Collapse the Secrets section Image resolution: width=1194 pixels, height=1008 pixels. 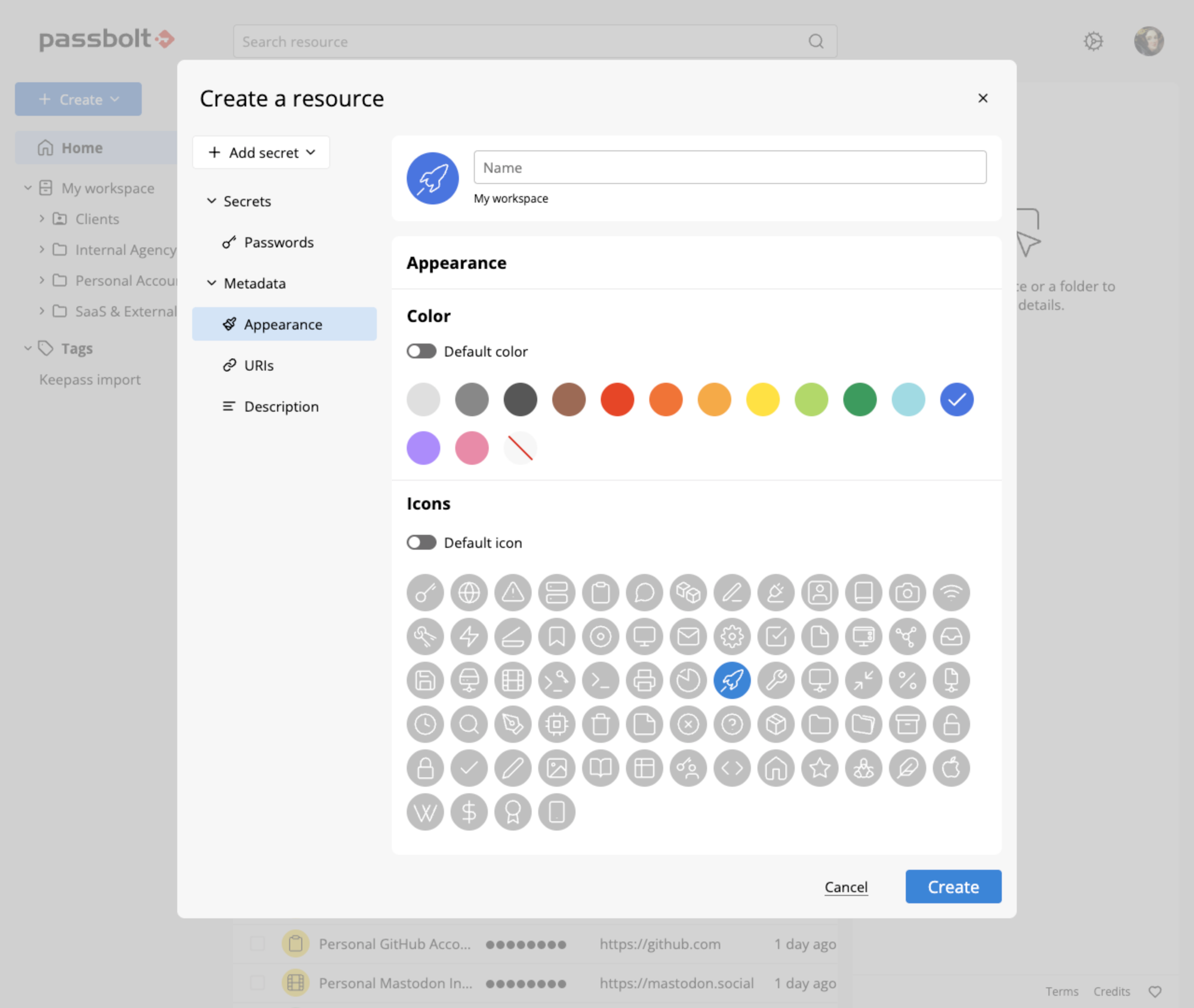tap(212, 201)
